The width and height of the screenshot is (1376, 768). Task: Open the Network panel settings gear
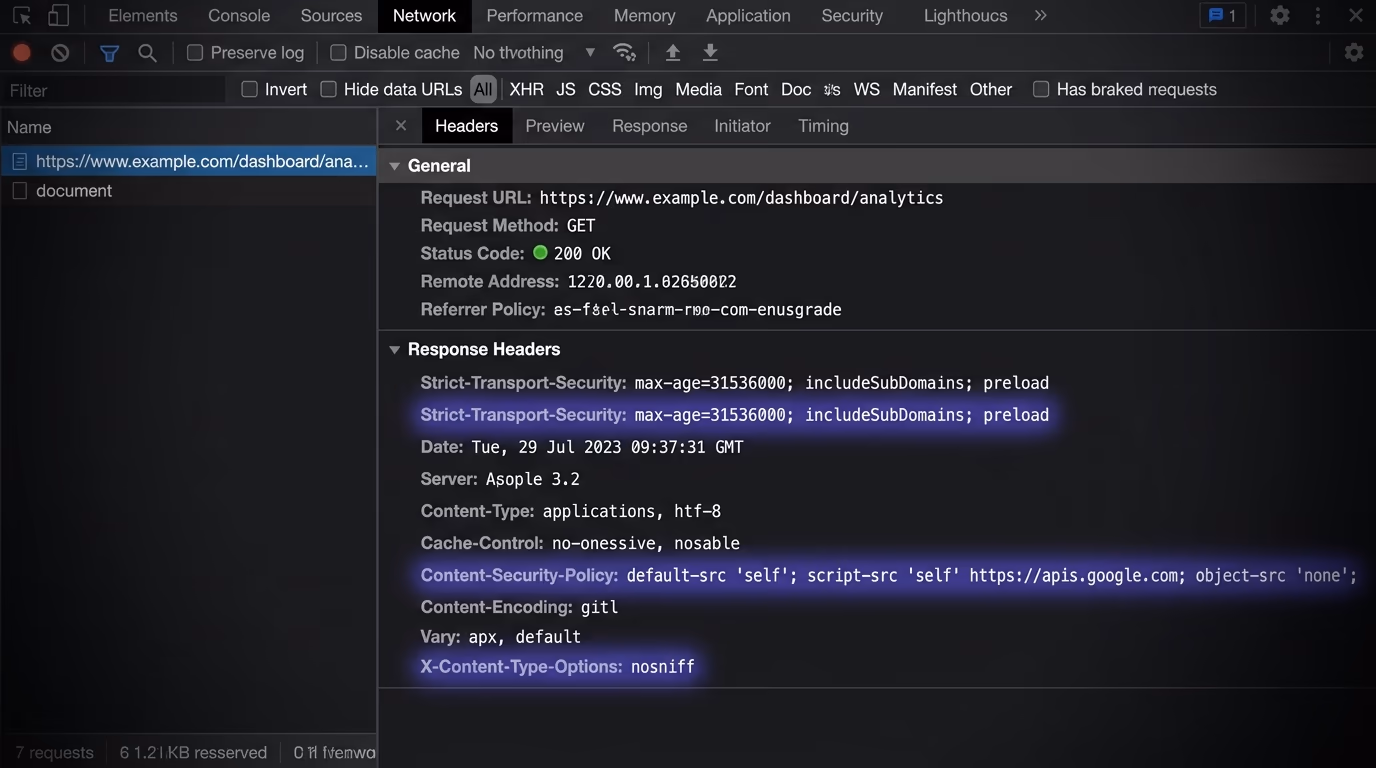click(x=1354, y=53)
